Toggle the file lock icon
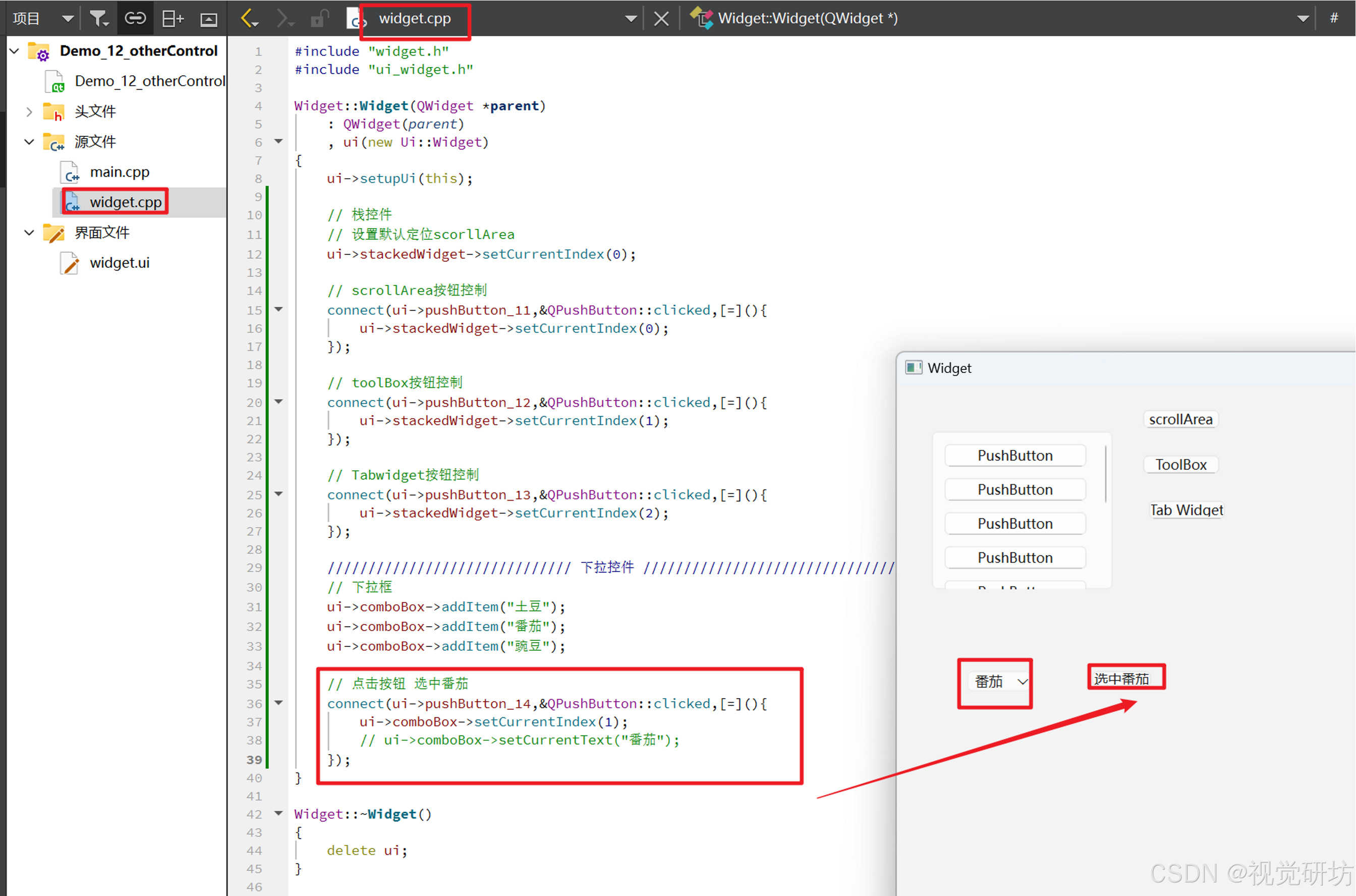 coord(319,19)
